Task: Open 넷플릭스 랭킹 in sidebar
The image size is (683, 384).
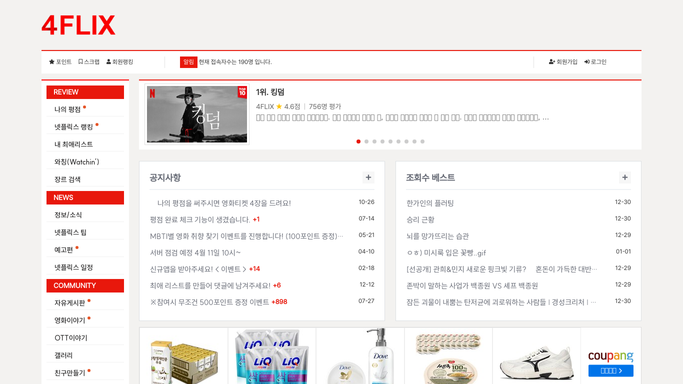Action: (x=74, y=127)
